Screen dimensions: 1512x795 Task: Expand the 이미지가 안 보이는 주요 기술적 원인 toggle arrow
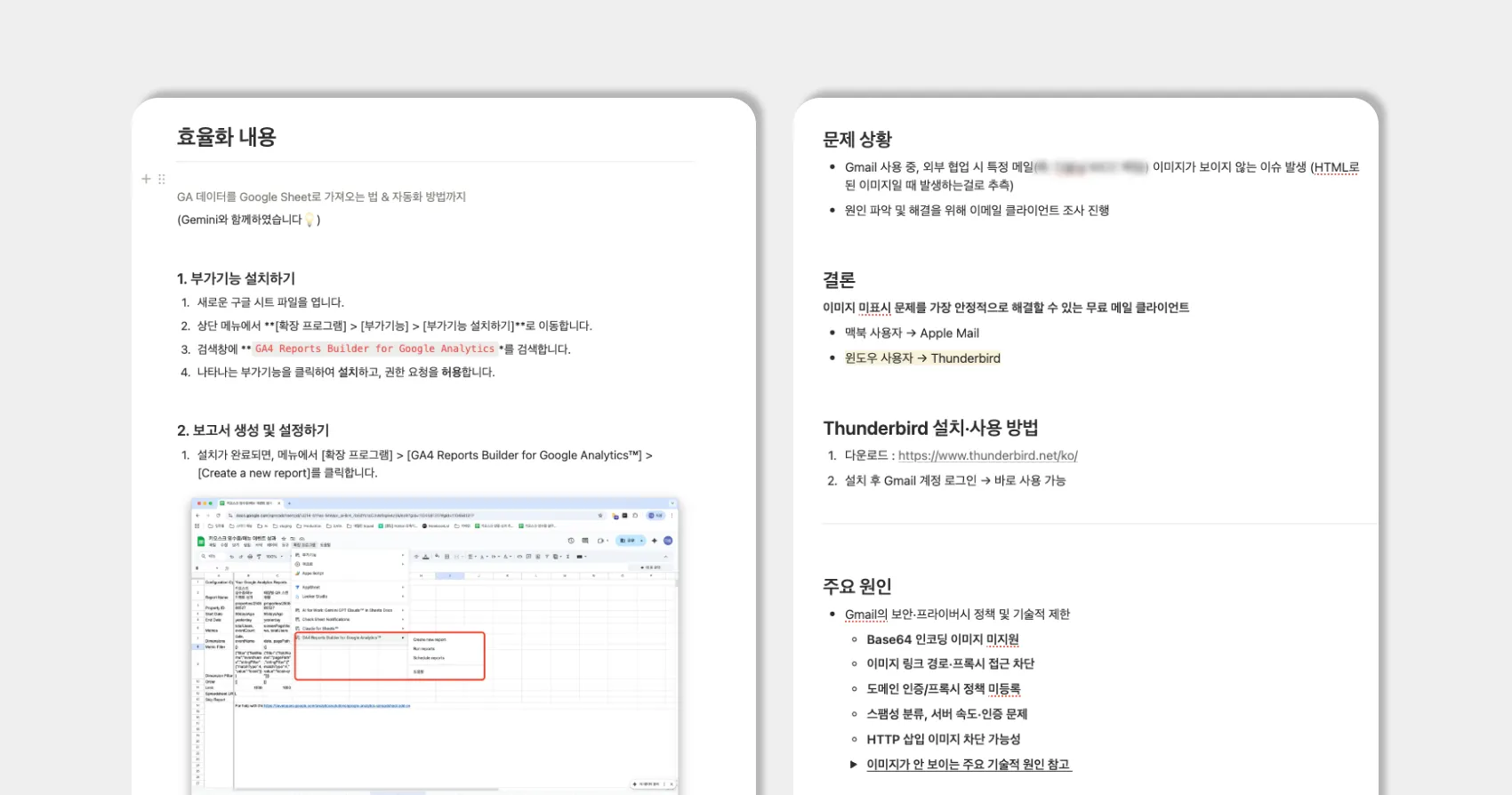tap(854, 764)
